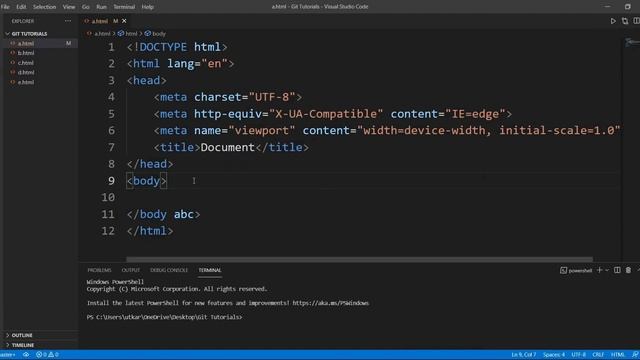Open the Selection menu
640x360 pixels.
44,7
